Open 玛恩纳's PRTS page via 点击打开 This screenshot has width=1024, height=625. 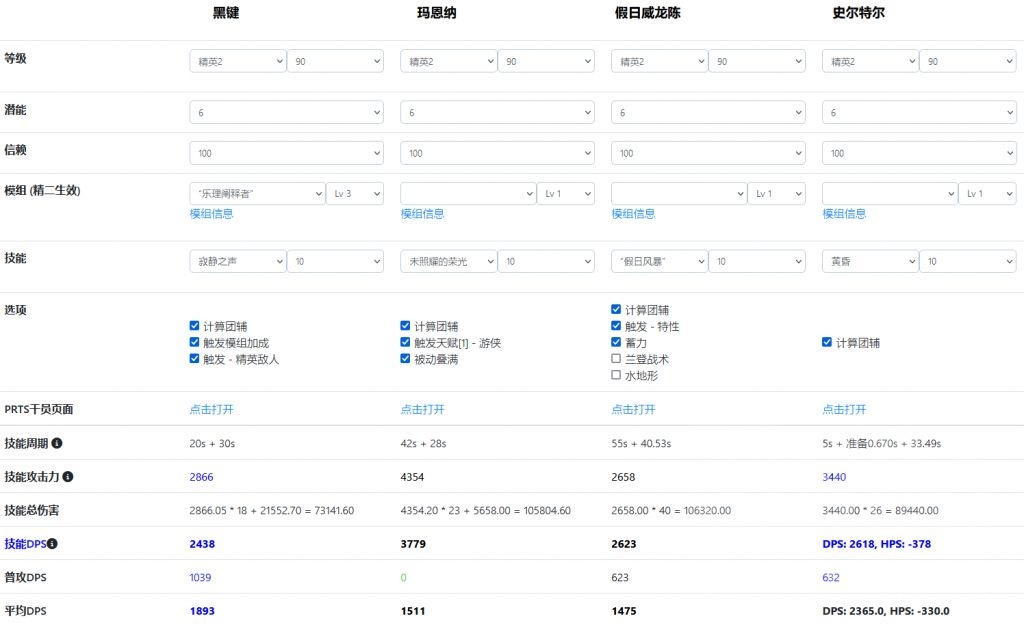pos(422,410)
